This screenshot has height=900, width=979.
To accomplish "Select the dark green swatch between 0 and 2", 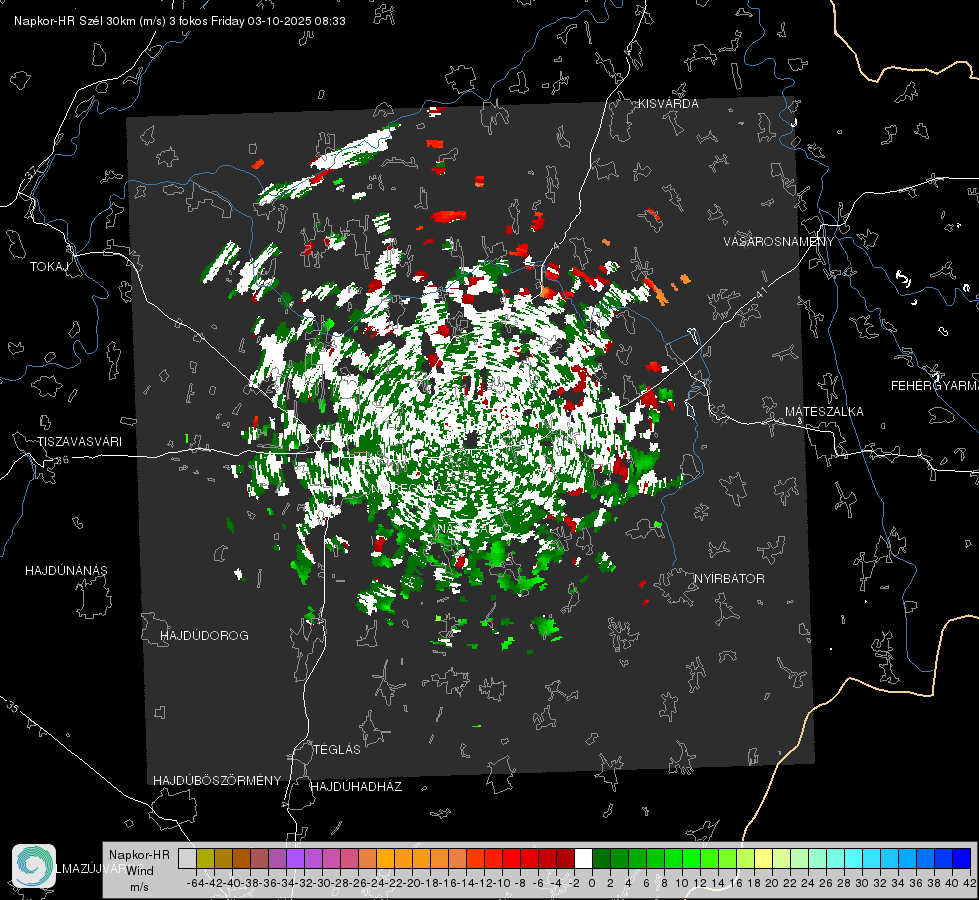I will [x=601, y=858].
